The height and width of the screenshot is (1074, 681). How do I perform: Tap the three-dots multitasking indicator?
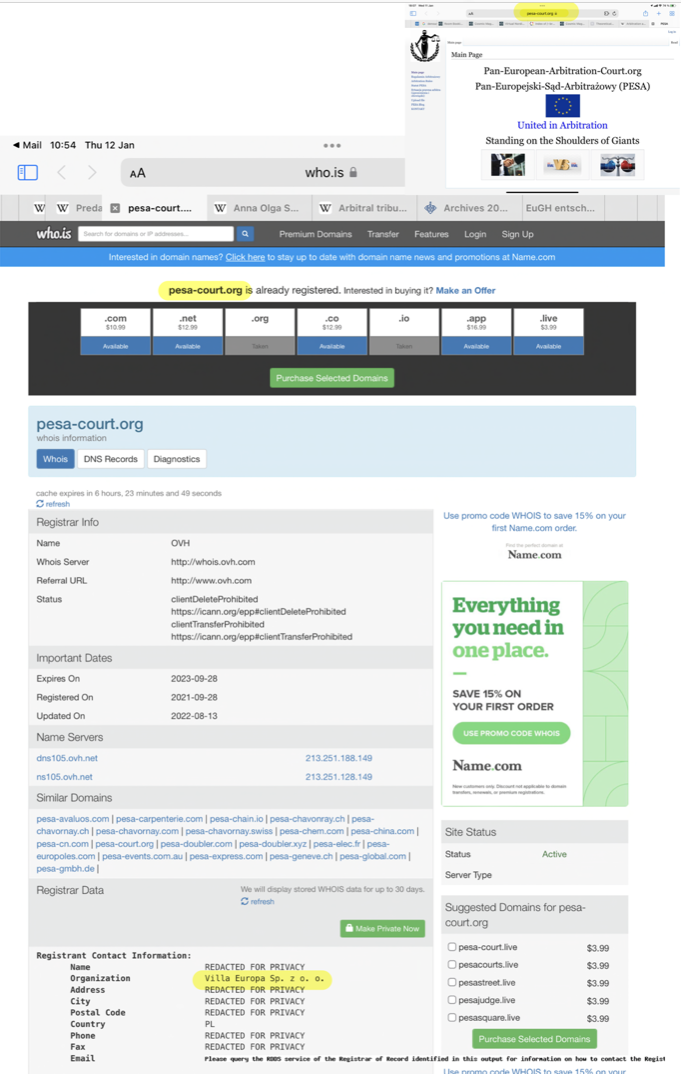point(332,145)
